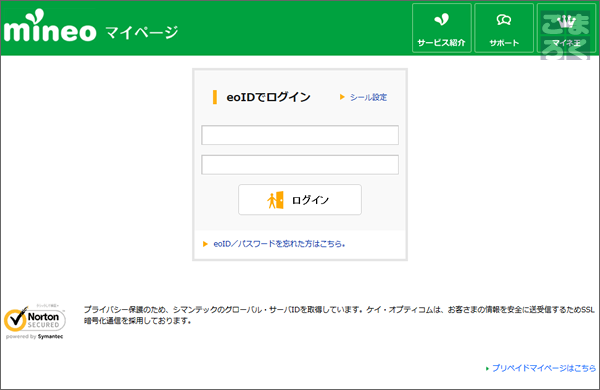
Task: Click the ログイン button
Action: point(300,200)
